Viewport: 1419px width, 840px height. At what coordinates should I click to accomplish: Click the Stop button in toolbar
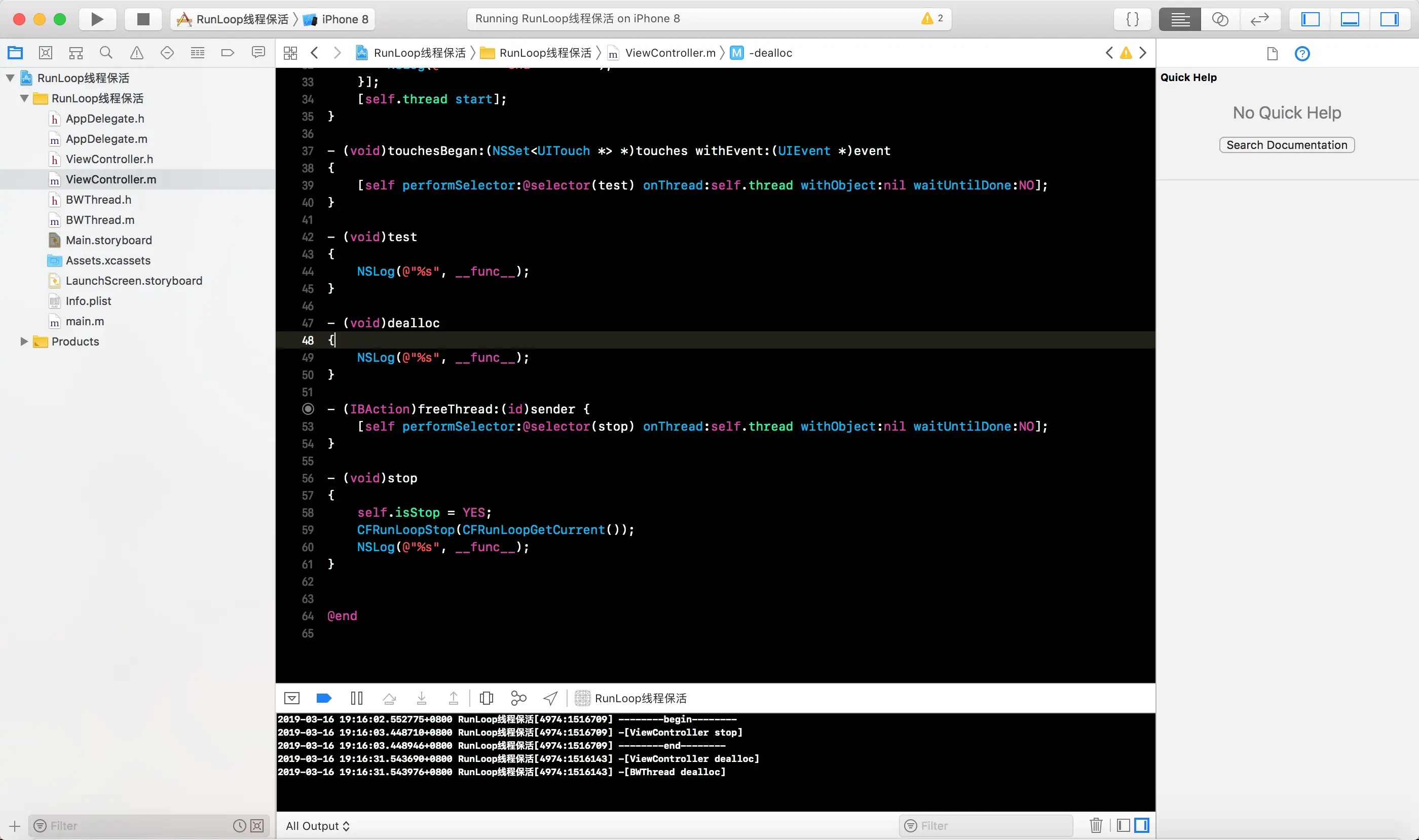143,19
